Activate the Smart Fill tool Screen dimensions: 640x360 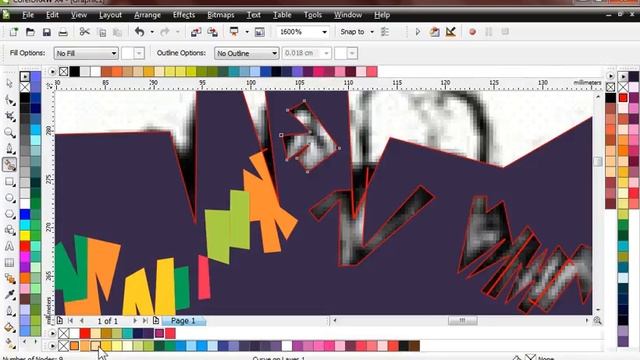(x=9, y=165)
